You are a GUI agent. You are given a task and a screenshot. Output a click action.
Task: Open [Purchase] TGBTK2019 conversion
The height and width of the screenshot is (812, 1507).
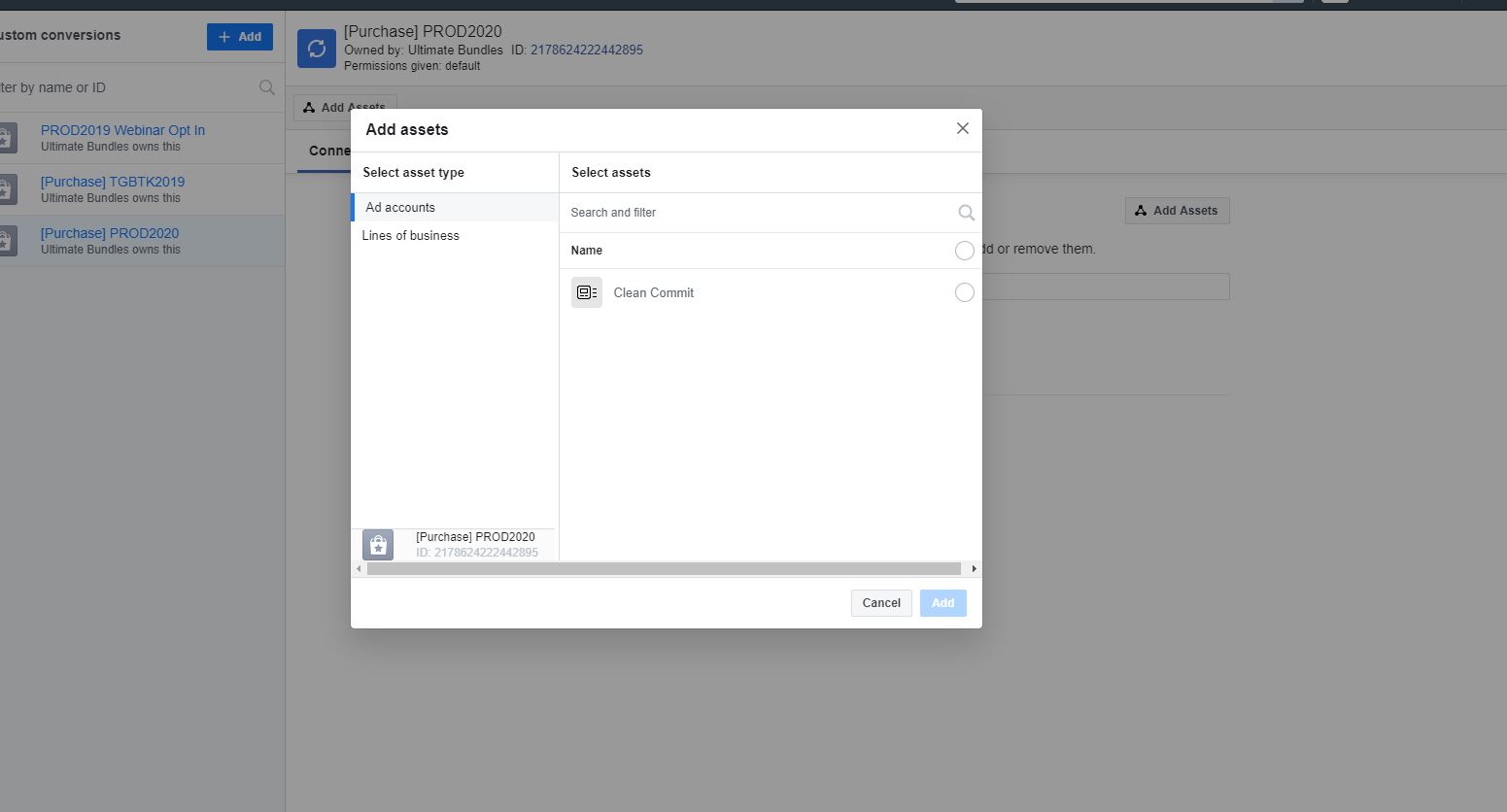(x=113, y=182)
